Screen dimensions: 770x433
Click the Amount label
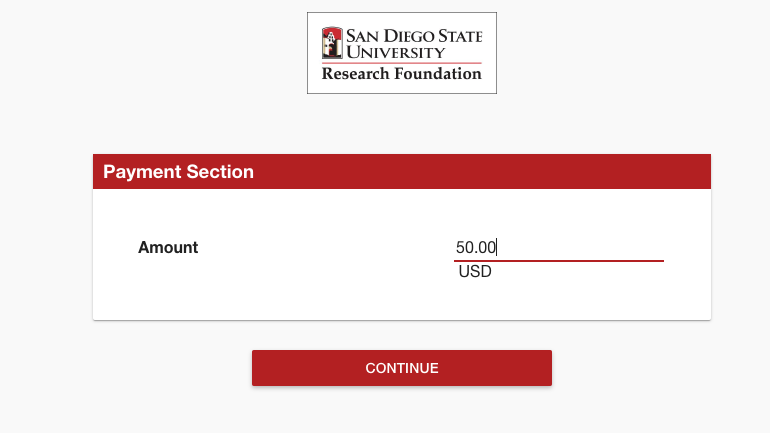click(x=168, y=247)
